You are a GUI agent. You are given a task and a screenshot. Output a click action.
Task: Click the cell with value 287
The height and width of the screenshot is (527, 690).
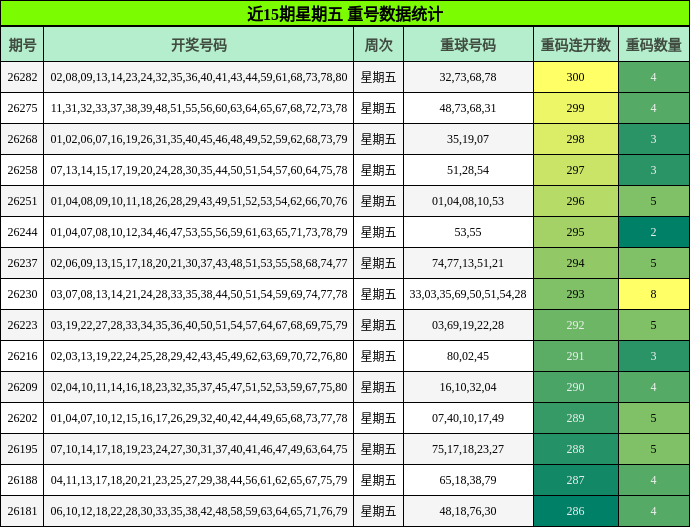coord(576,480)
